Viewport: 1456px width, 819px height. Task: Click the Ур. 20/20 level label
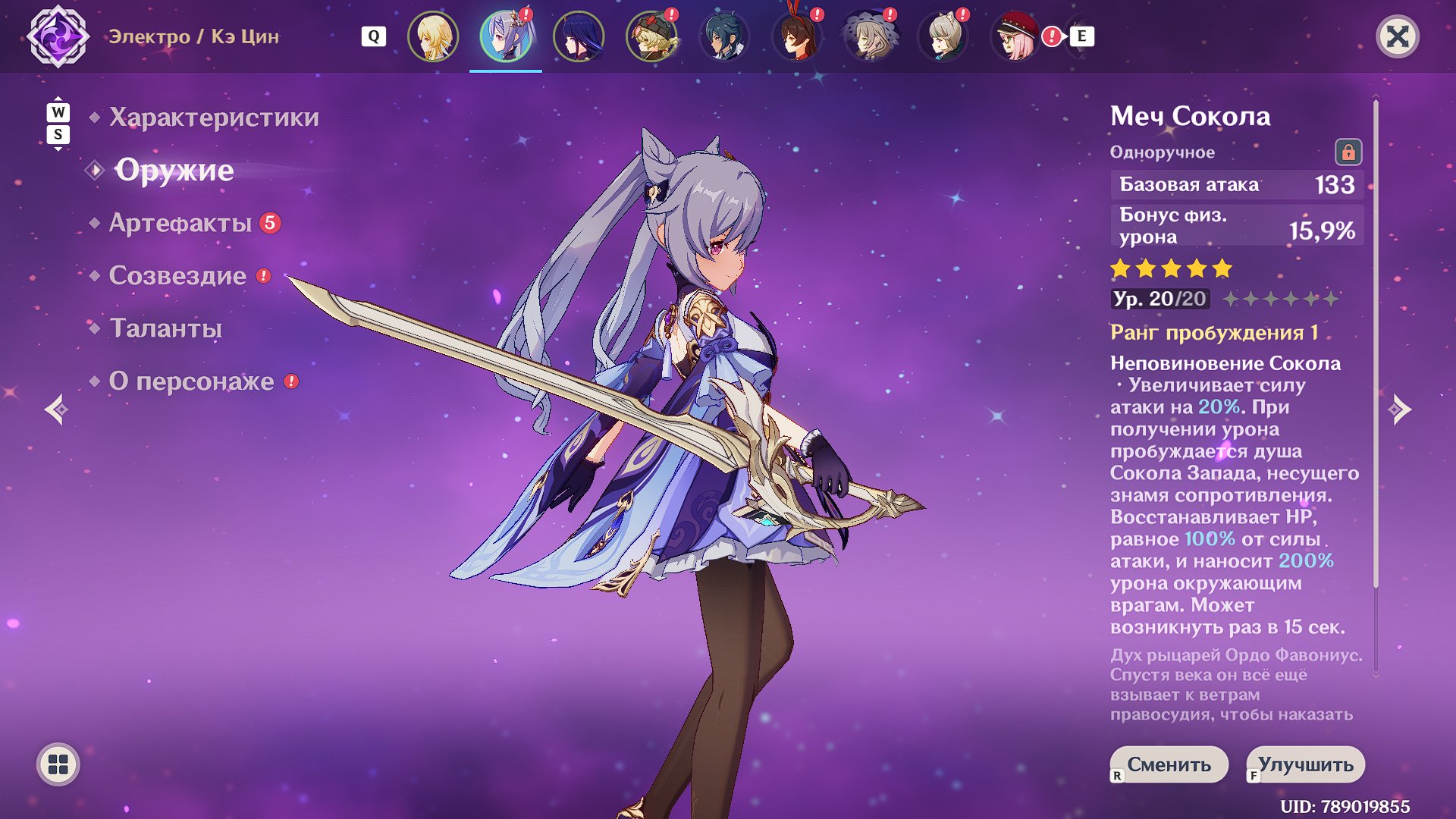pyautogui.click(x=1160, y=299)
